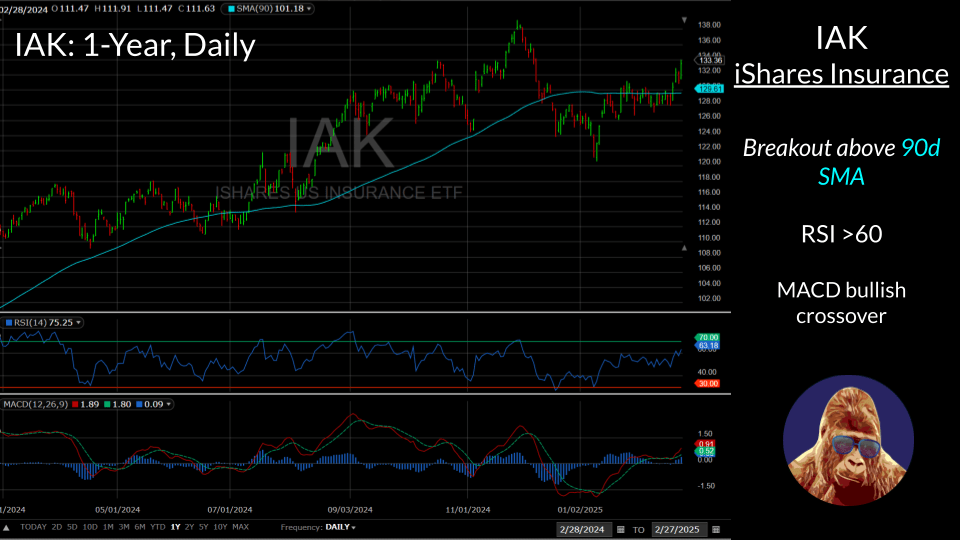
Task: Click the 102.00 price axis label
Action: [x=709, y=299]
